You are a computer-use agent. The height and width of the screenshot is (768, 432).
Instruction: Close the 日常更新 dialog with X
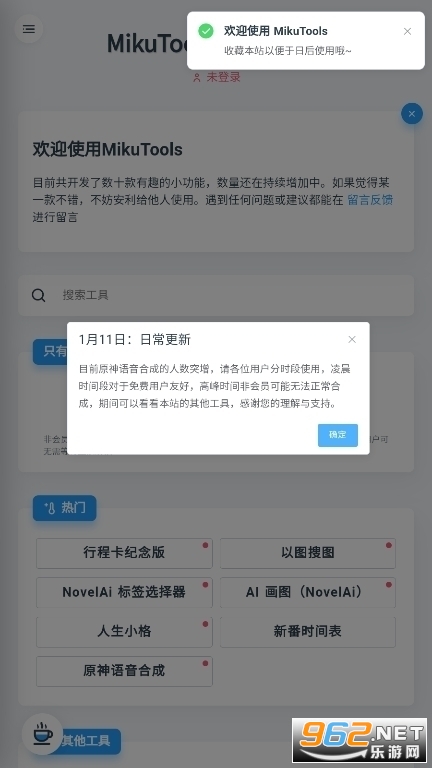click(x=352, y=339)
